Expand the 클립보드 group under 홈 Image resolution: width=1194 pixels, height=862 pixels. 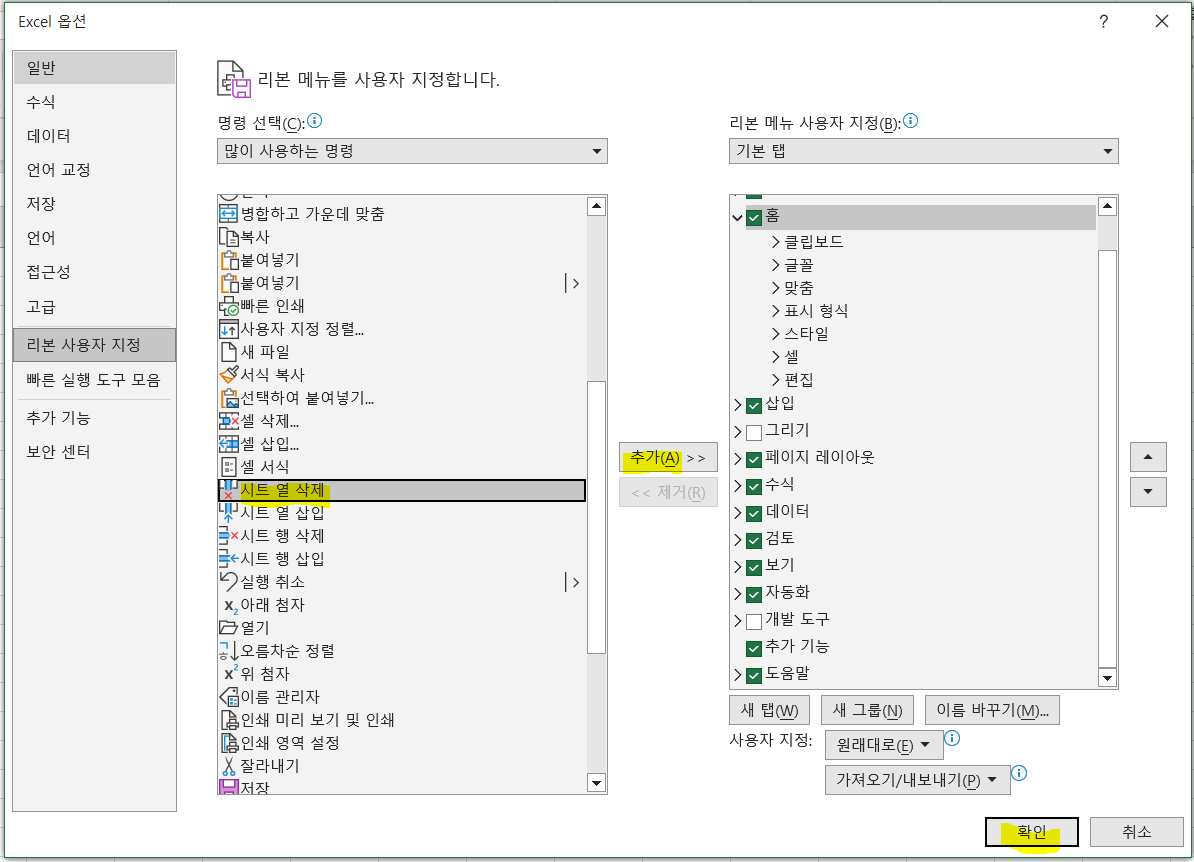[776, 241]
